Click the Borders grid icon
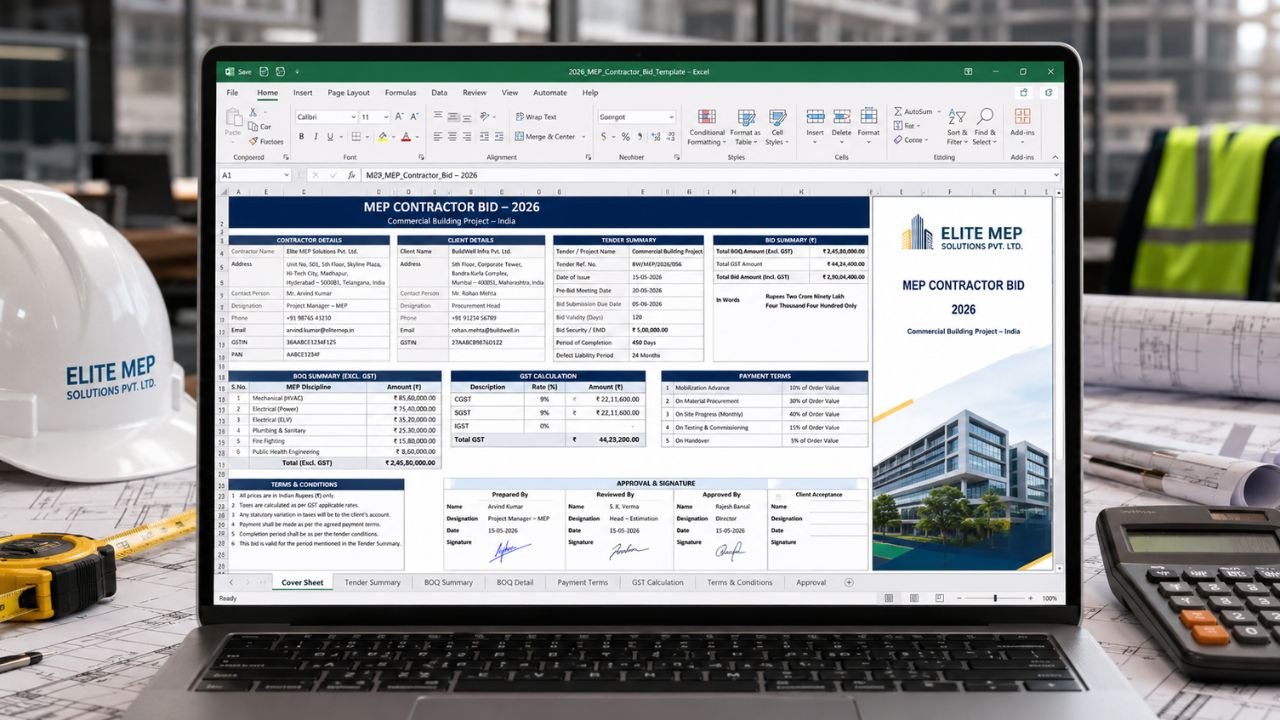1280x720 pixels. (356, 136)
